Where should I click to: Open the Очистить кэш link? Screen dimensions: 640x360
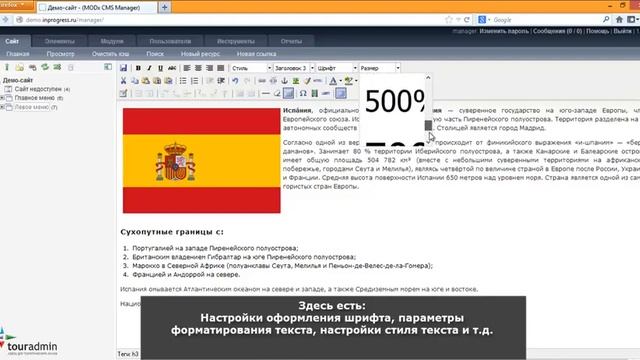110,54
